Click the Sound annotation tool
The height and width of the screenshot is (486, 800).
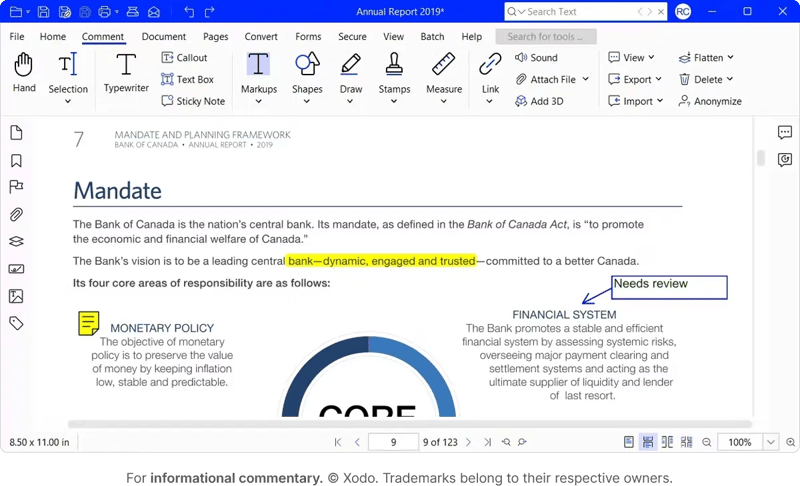(x=536, y=58)
